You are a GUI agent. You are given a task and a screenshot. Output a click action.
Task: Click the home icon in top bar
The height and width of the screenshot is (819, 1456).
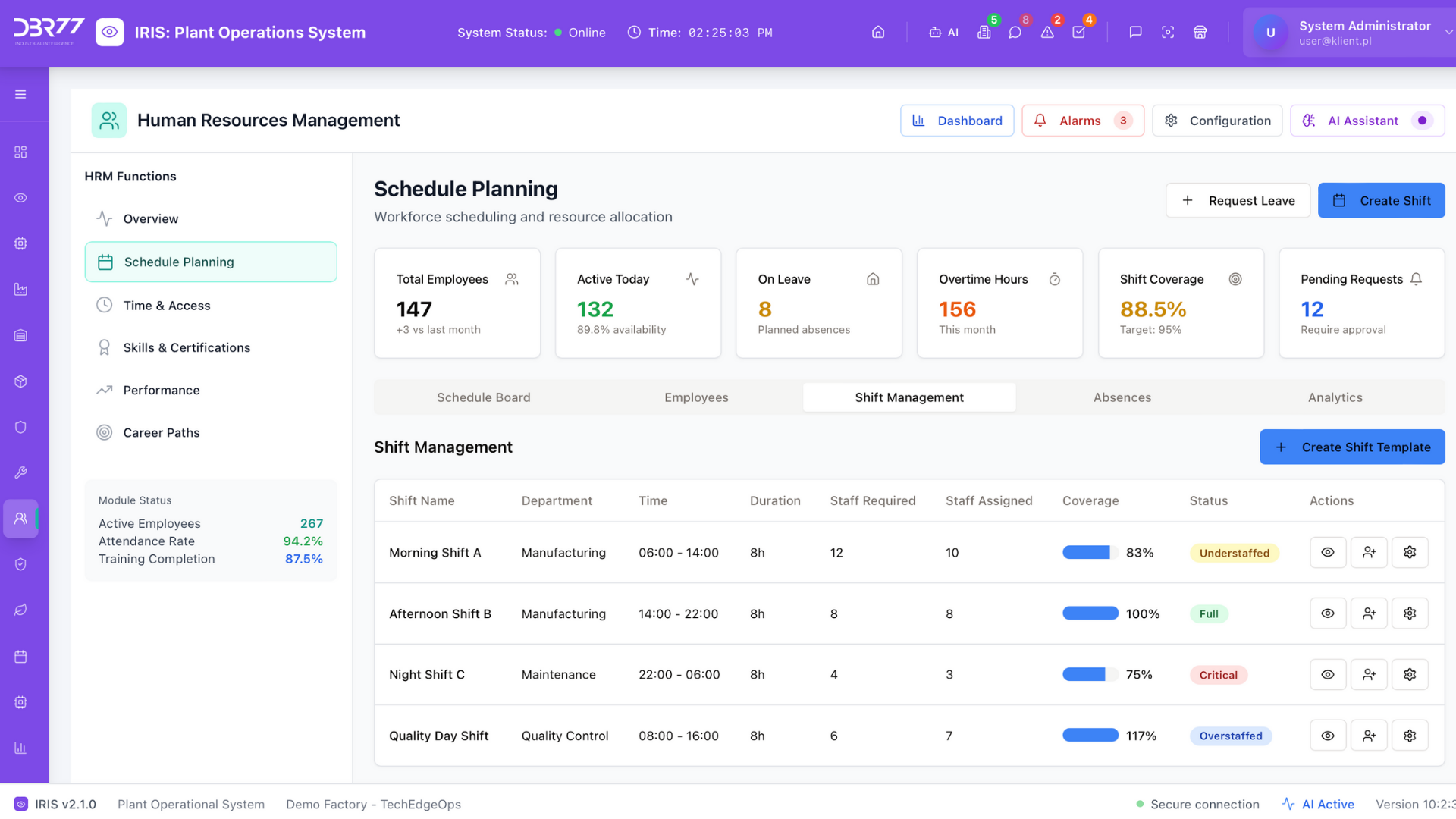tap(878, 33)
